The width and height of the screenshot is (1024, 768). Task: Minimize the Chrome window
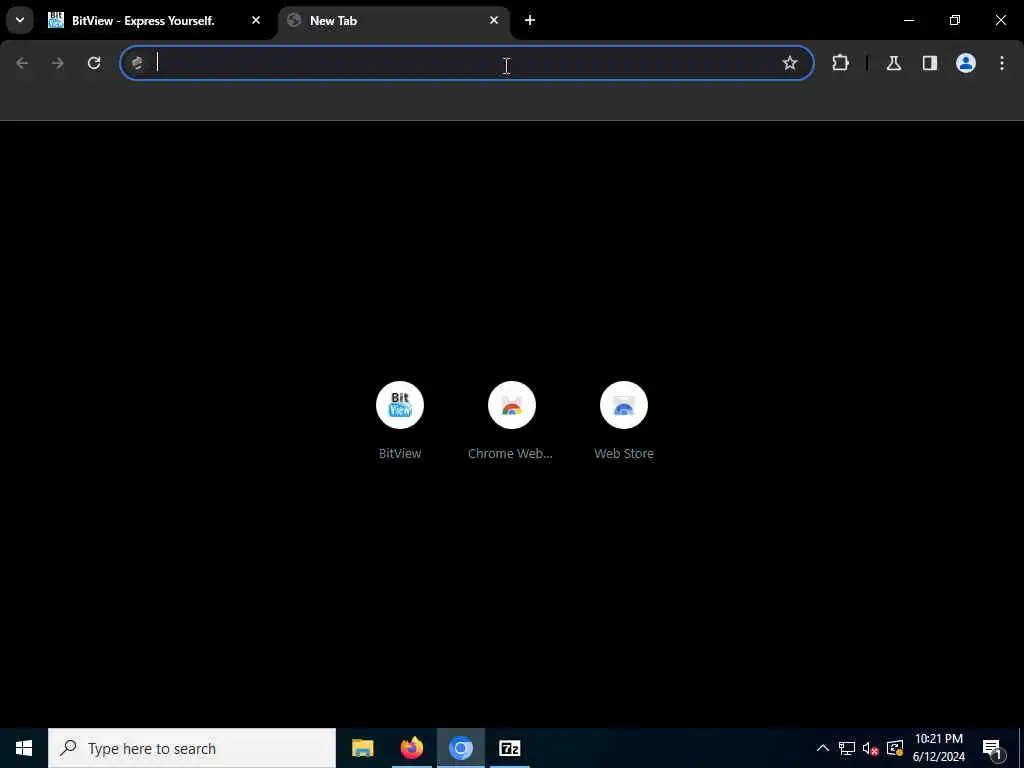point(908,20)
